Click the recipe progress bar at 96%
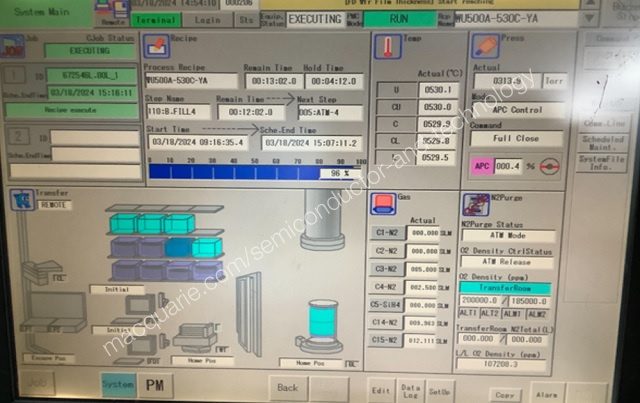The height and width of the screenshot is (403, 640). point(257,173)
